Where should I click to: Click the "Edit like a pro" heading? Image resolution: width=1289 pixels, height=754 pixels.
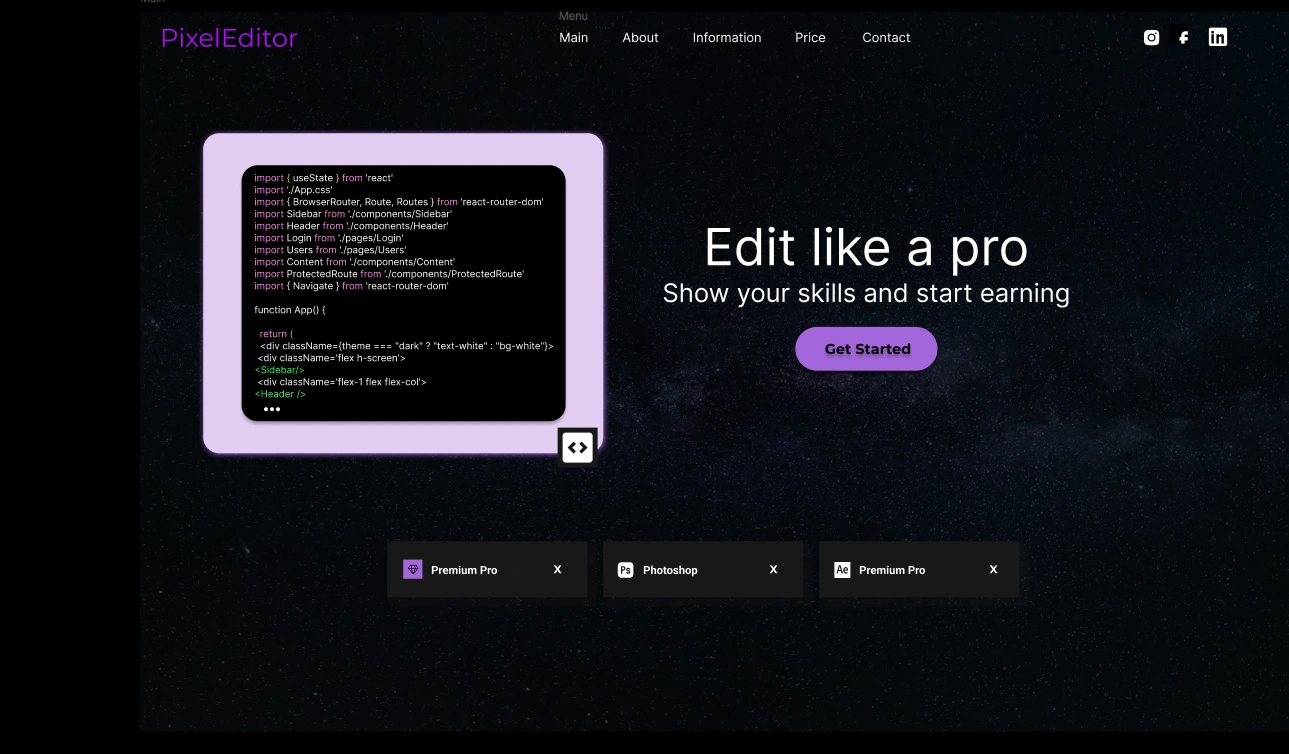pyautogui.click(x=866, y=247)
